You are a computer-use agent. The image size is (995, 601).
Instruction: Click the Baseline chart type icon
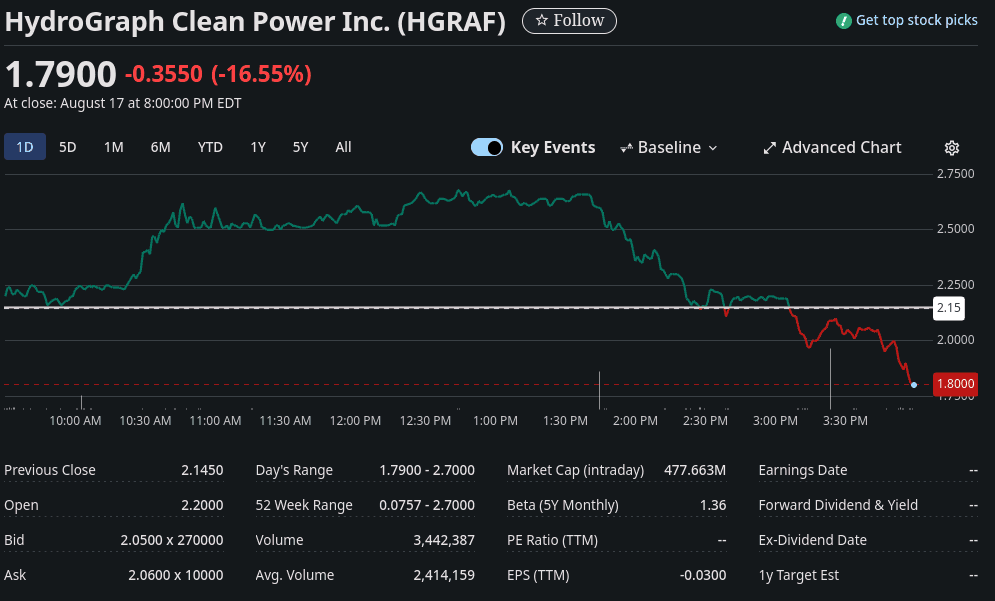coord(627,148)
